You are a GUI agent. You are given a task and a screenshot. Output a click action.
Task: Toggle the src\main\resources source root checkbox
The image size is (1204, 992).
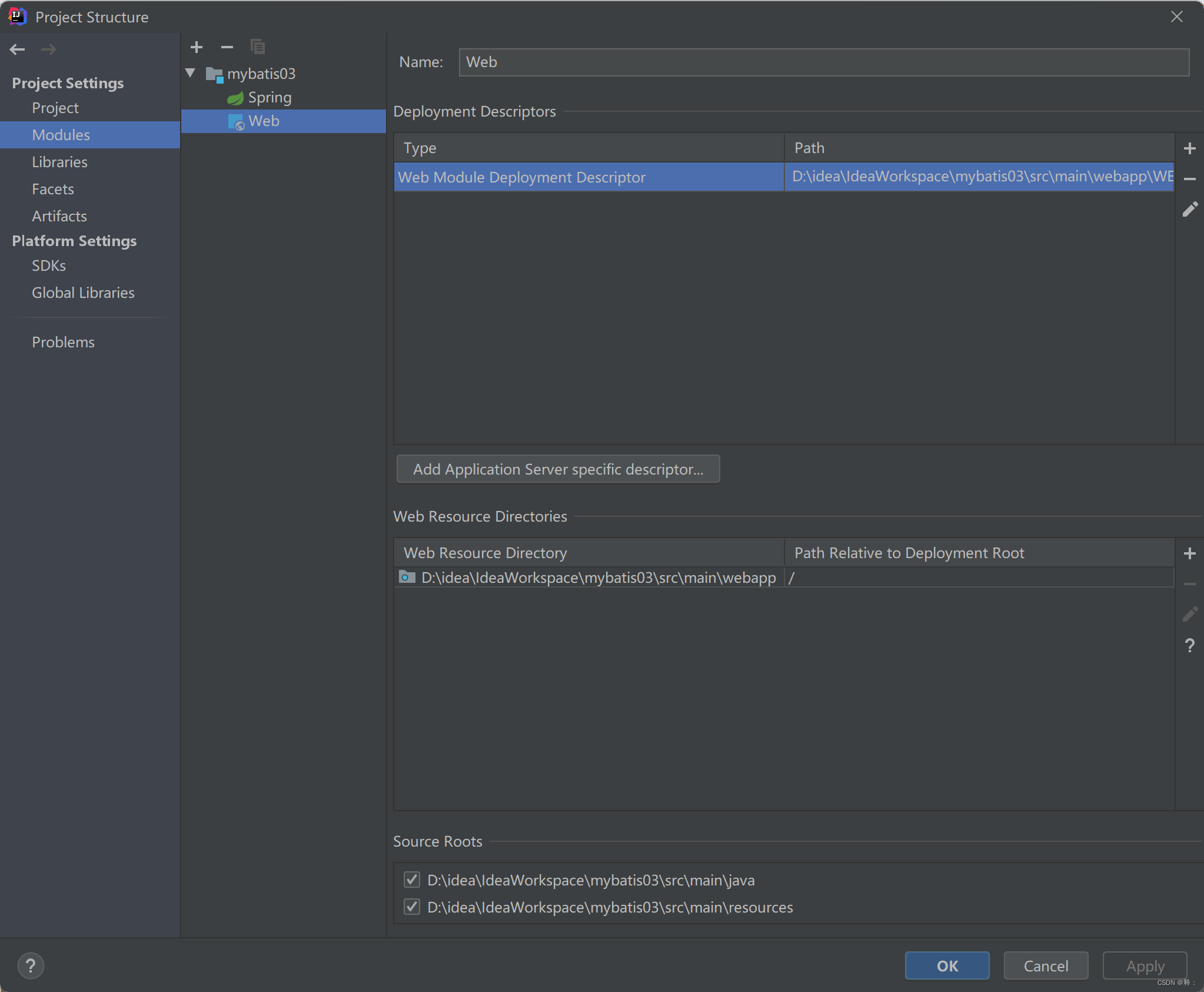(412, 907)
